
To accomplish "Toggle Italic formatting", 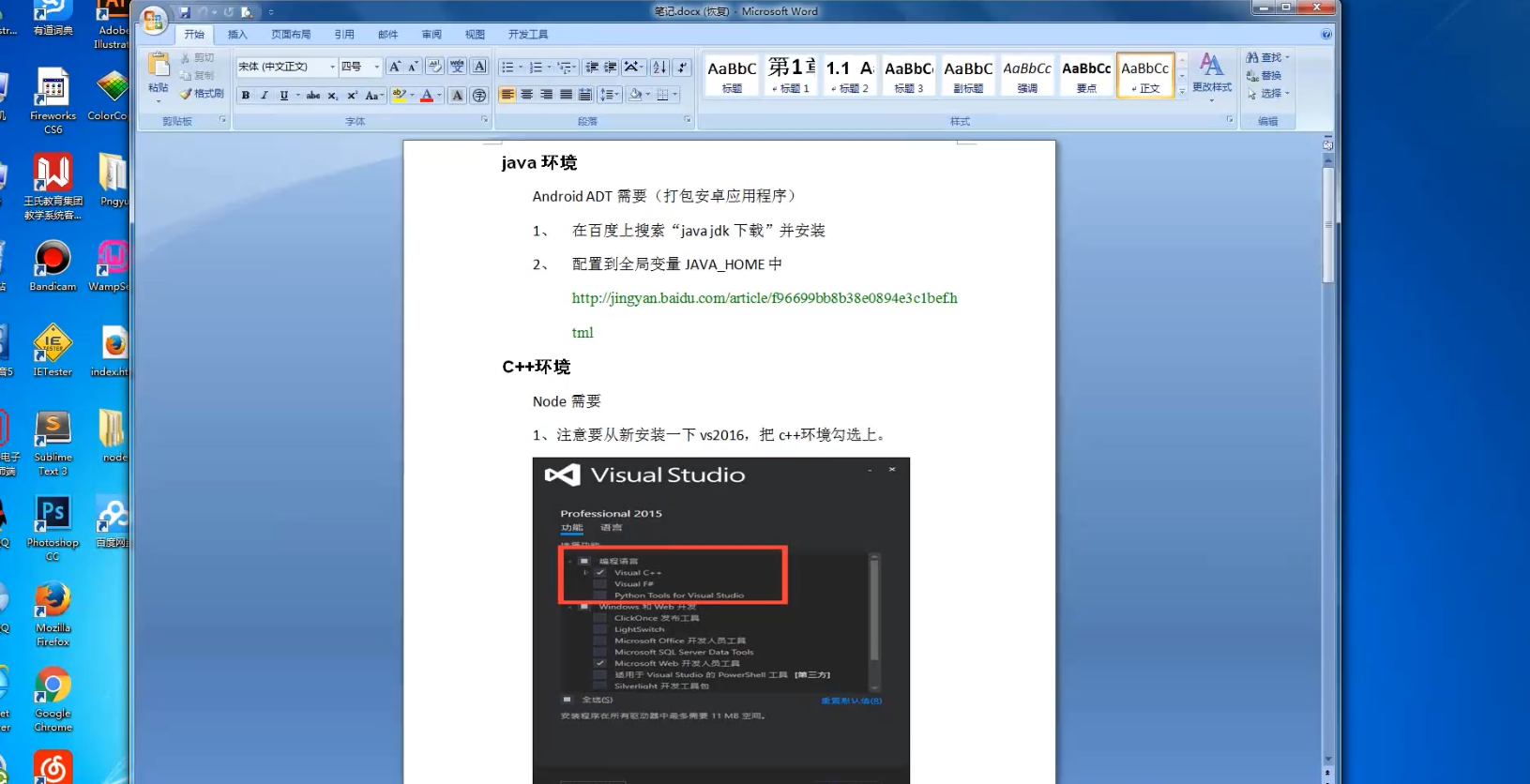I will point(265,95).
